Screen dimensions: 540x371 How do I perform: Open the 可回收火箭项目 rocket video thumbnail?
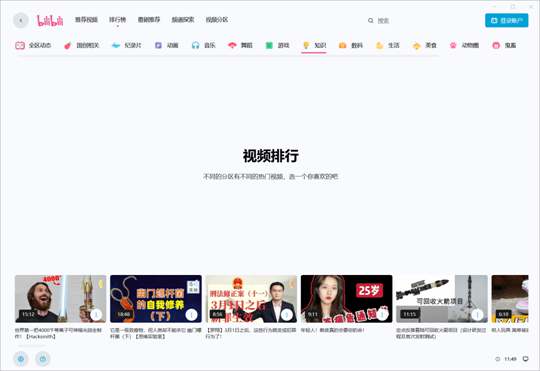coord(442,299)
